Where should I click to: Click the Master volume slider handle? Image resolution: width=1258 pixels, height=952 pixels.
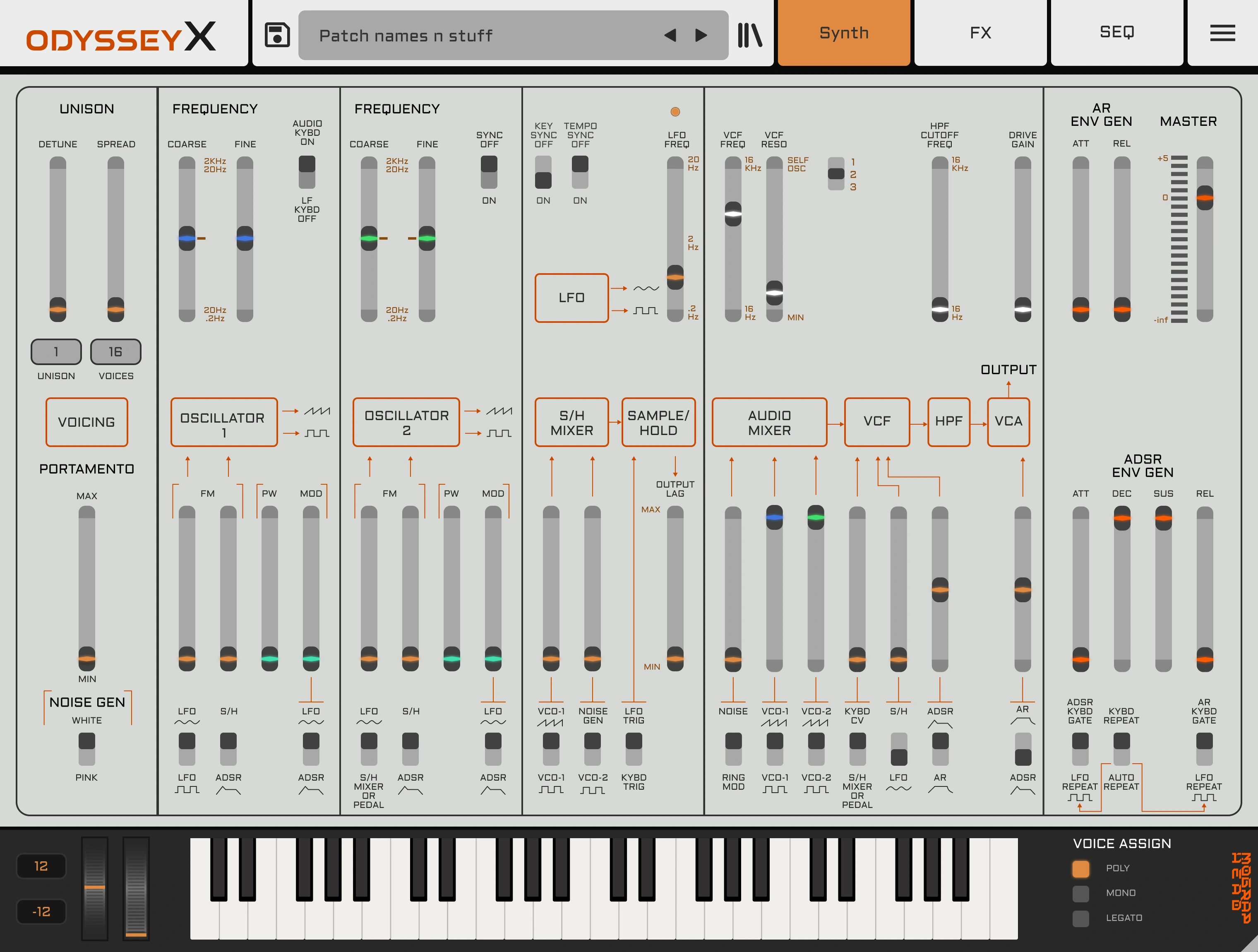[x=1205, y=198]
